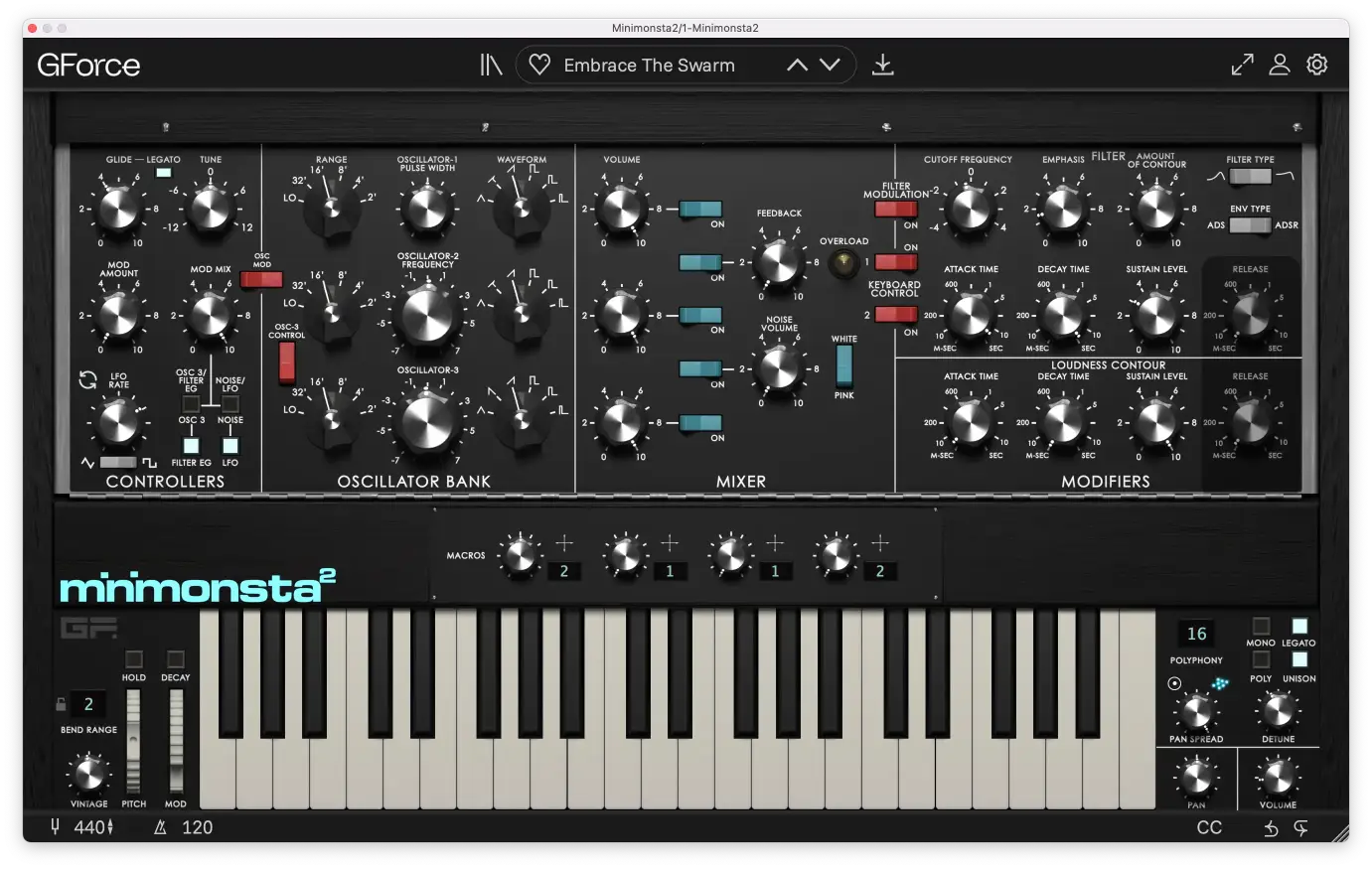Toggle the red OSC MOD switch
Screen dimensions: 1372x869
coord(261,280)
